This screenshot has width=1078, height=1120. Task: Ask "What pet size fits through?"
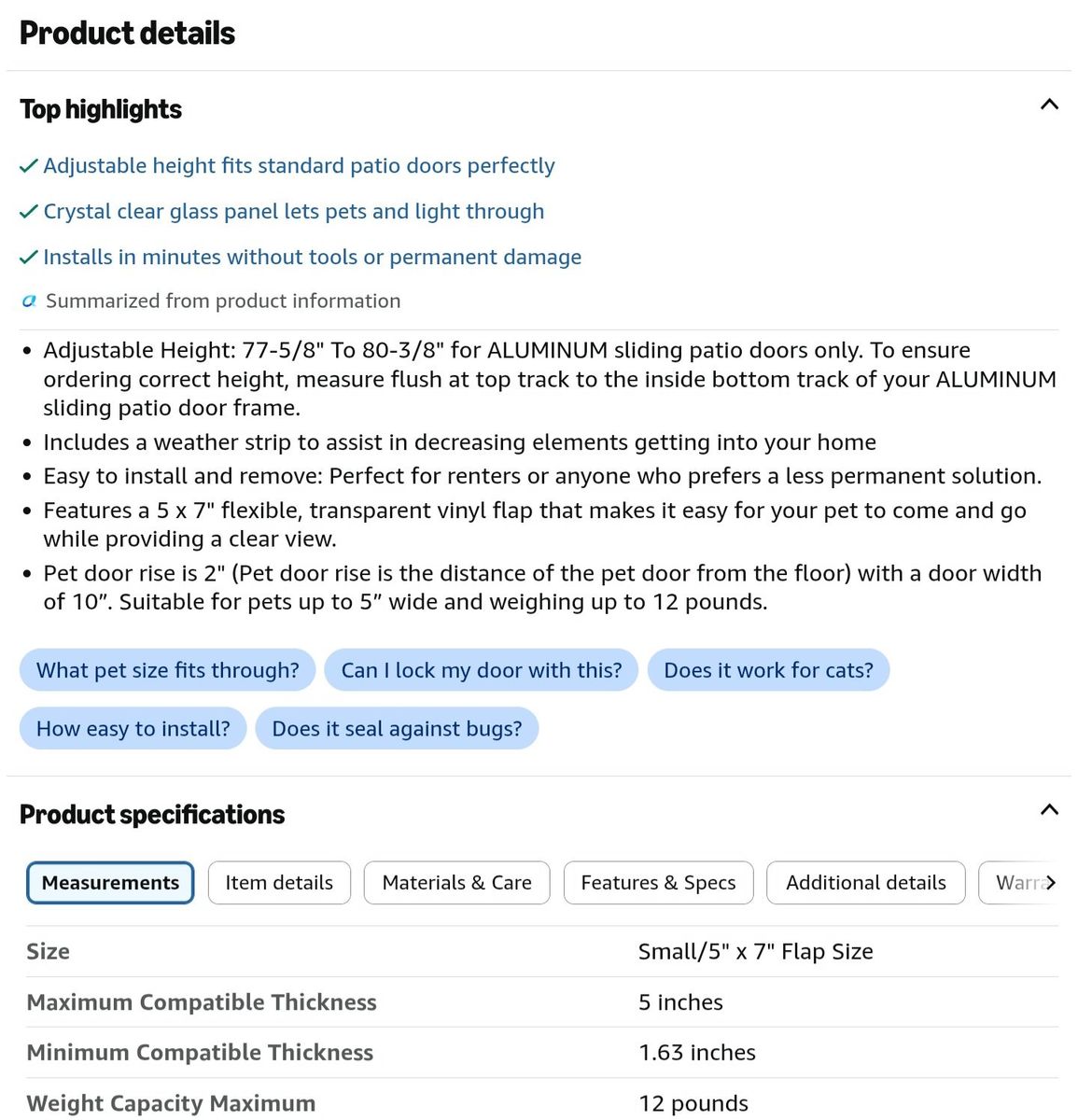(168, 670)
